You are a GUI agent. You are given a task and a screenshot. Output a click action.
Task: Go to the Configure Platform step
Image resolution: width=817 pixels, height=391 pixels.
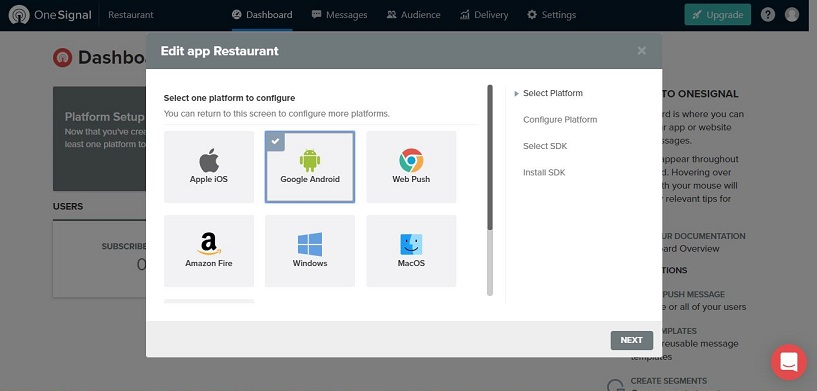click(x=560, y=119)
